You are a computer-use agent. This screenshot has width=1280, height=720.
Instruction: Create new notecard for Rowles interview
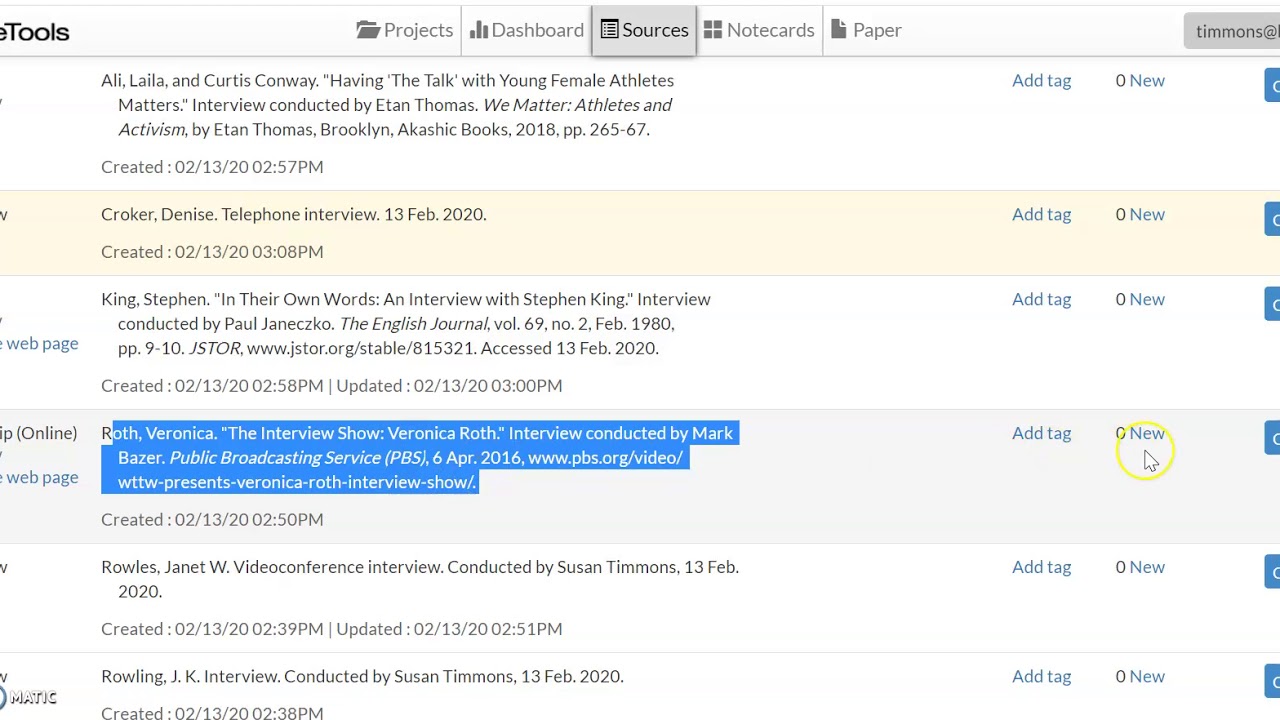click(x=1147, y=567)
